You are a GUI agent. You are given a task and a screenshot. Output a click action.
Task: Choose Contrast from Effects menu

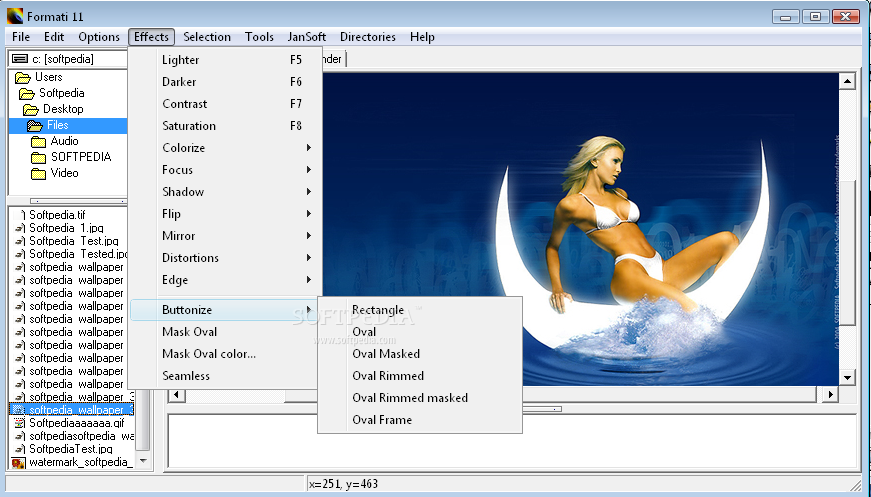point(226,104)
